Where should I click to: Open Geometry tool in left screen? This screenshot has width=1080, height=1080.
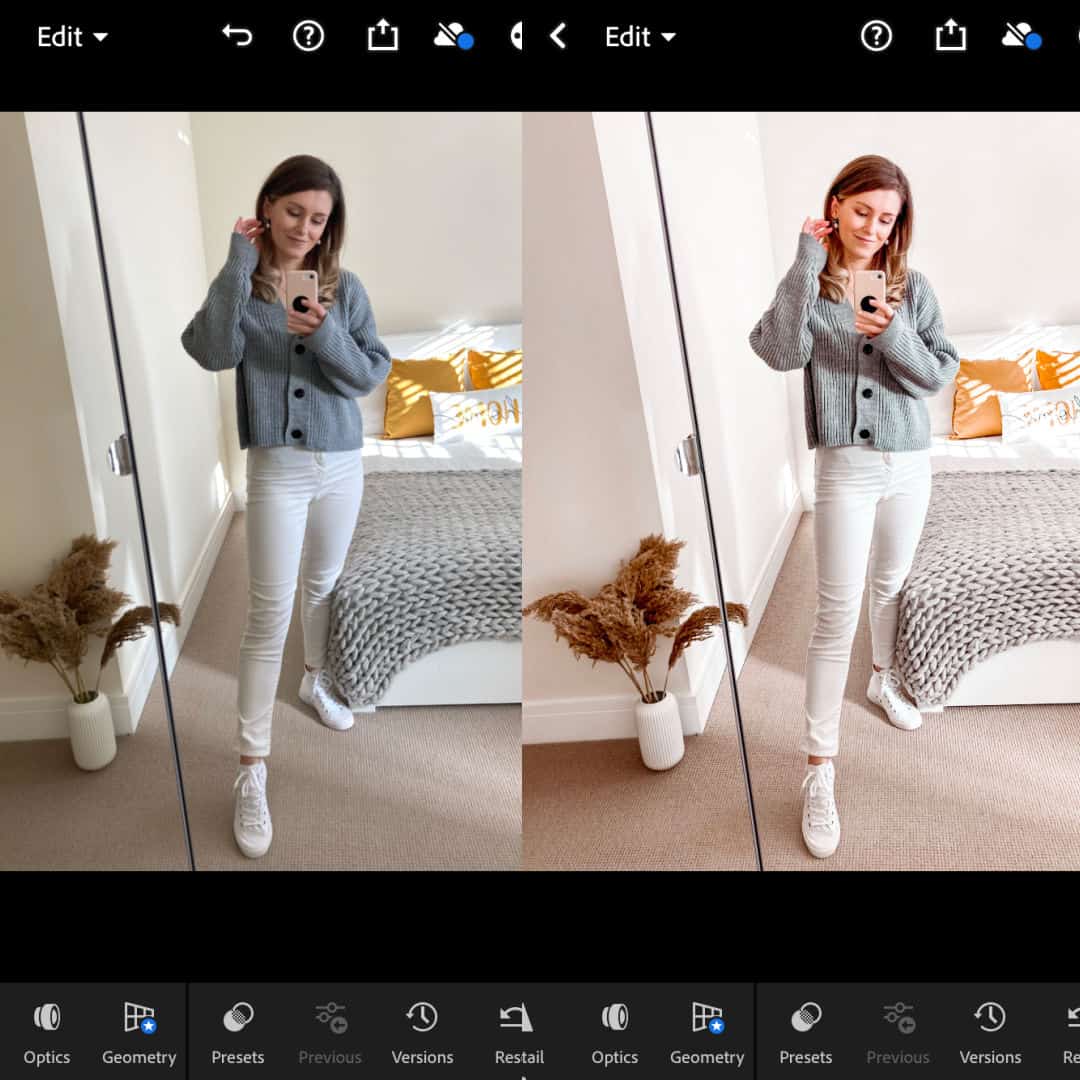tap(139, 1032)
